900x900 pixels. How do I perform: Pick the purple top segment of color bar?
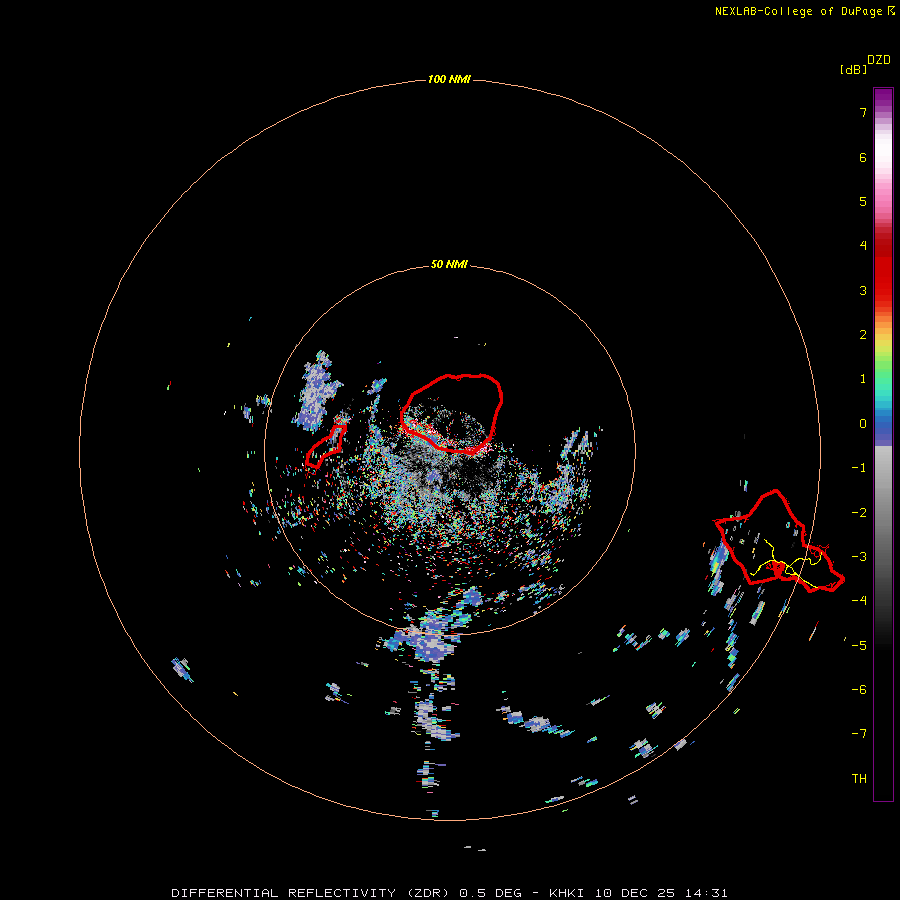point(883,98)
